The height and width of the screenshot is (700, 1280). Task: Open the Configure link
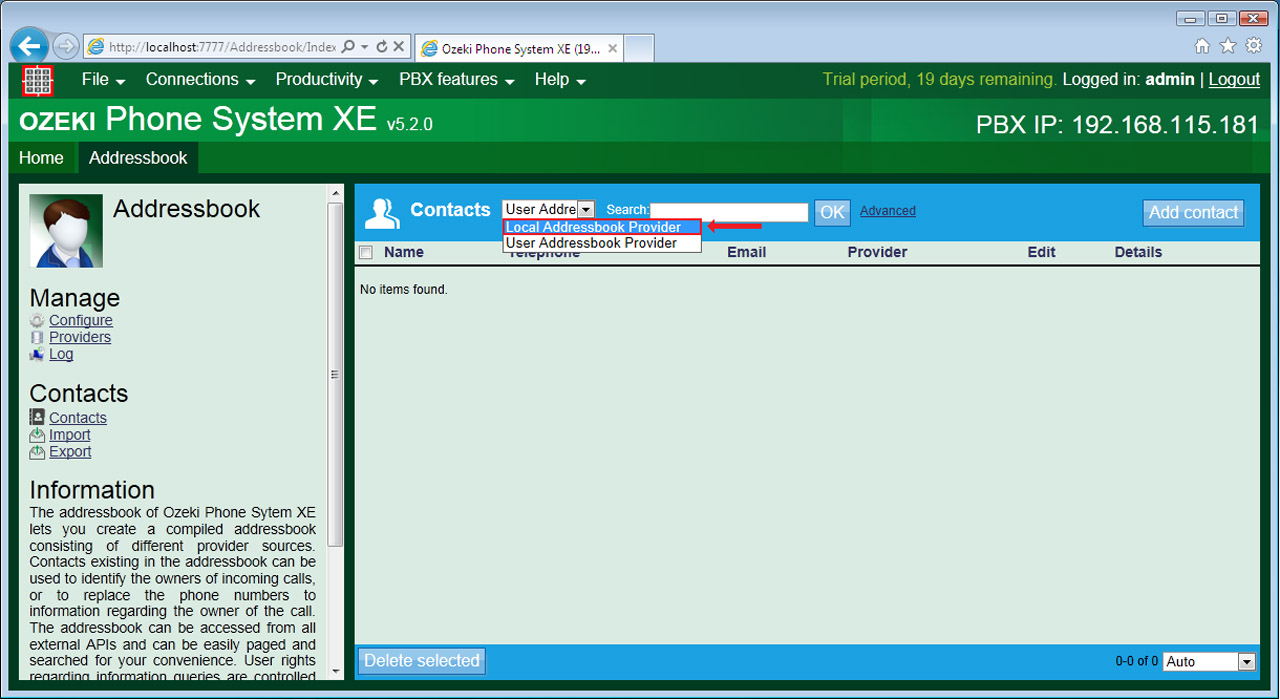(x=81, y=321)
